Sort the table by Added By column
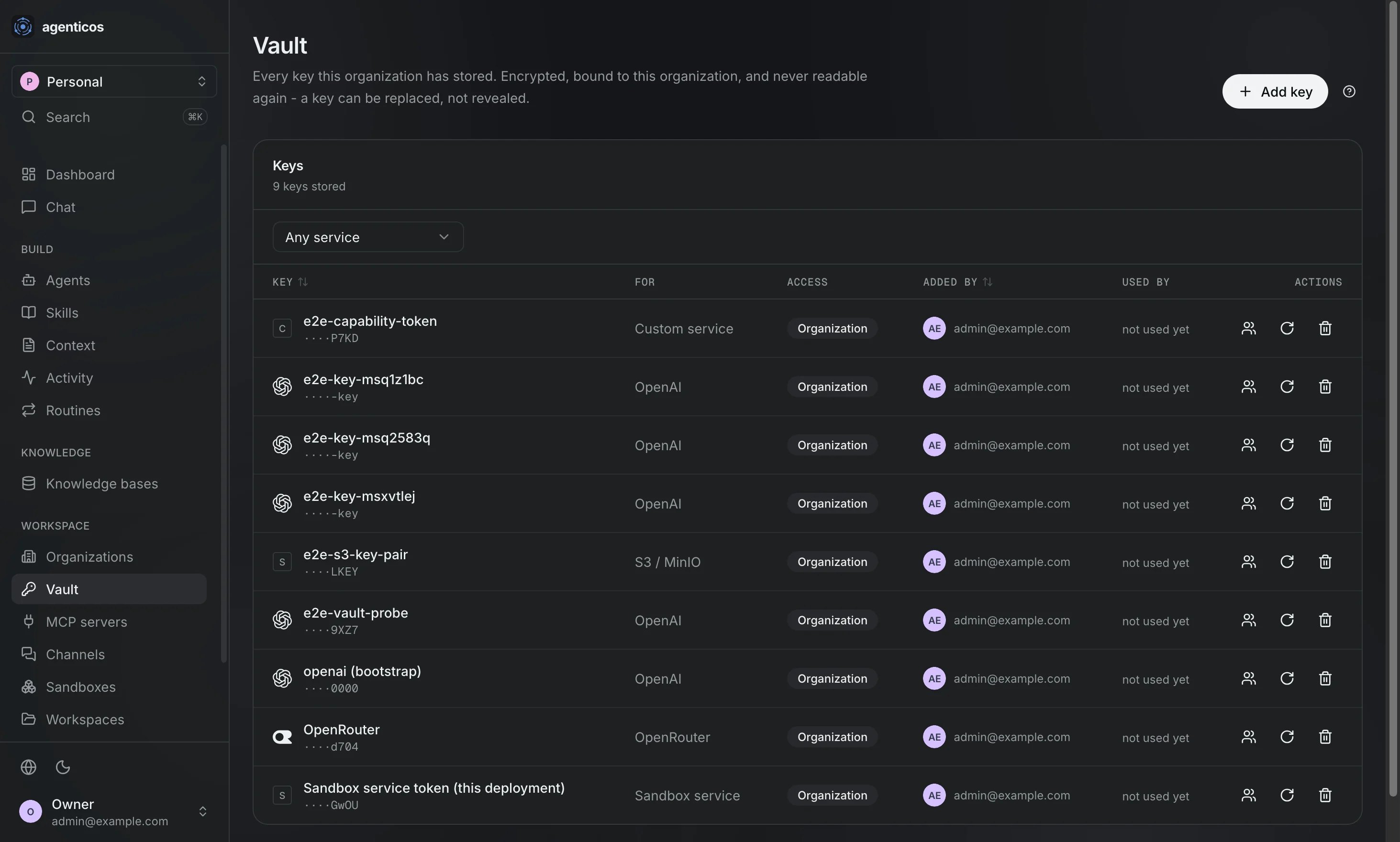This screenshot has height=842, width=1400. (x=957, y=282)
